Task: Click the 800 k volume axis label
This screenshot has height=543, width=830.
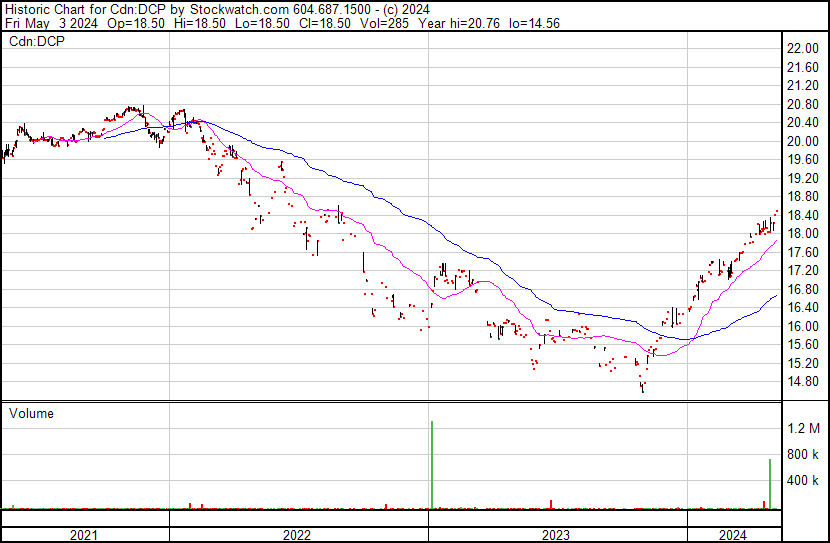Action: [x=803, y=454]
